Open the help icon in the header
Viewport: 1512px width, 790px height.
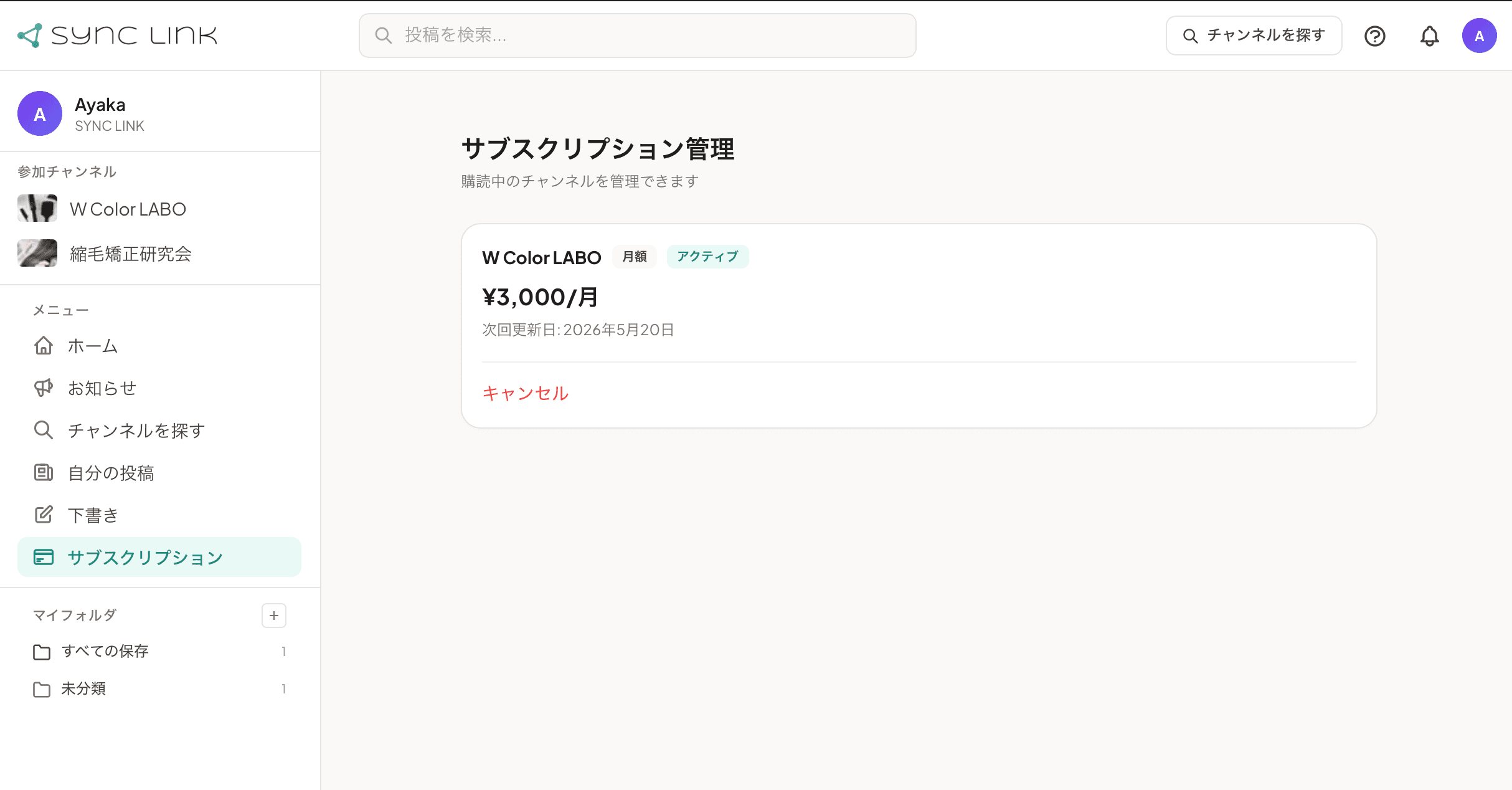1375,36
